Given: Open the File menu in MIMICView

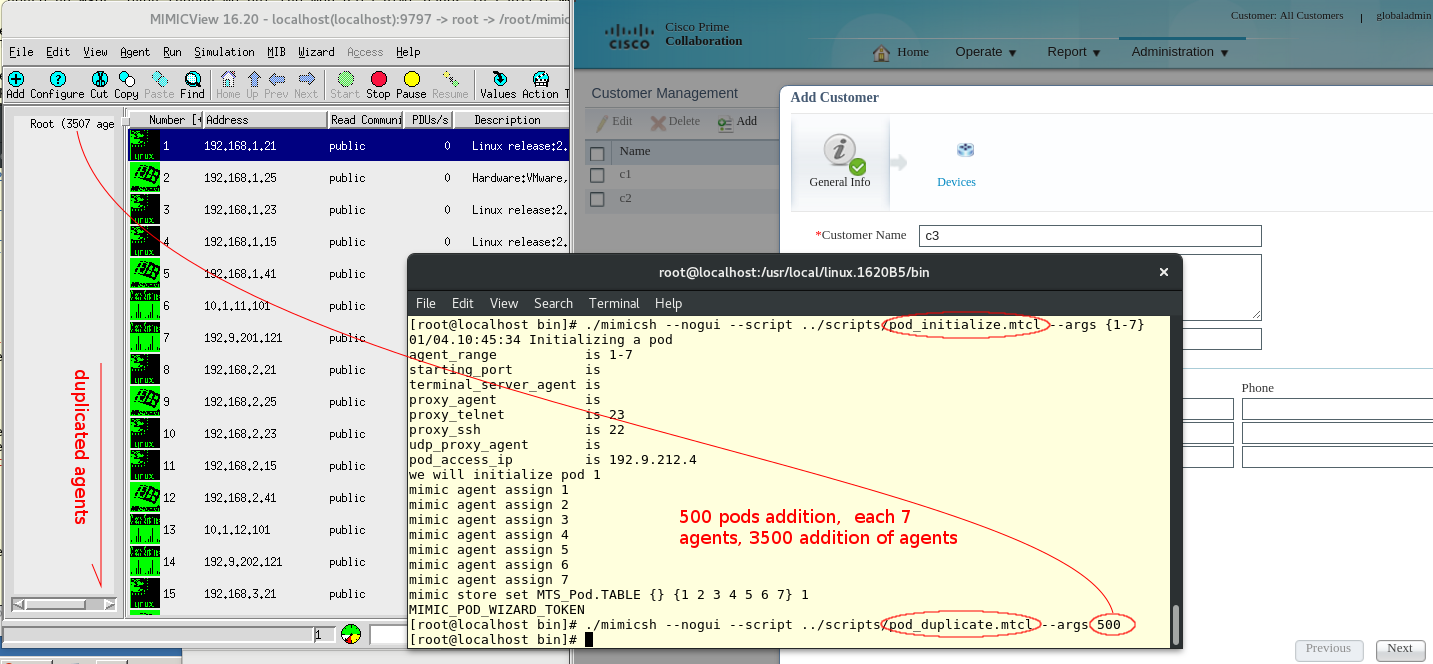Looking at the screenshot, I should click(21, 52).
